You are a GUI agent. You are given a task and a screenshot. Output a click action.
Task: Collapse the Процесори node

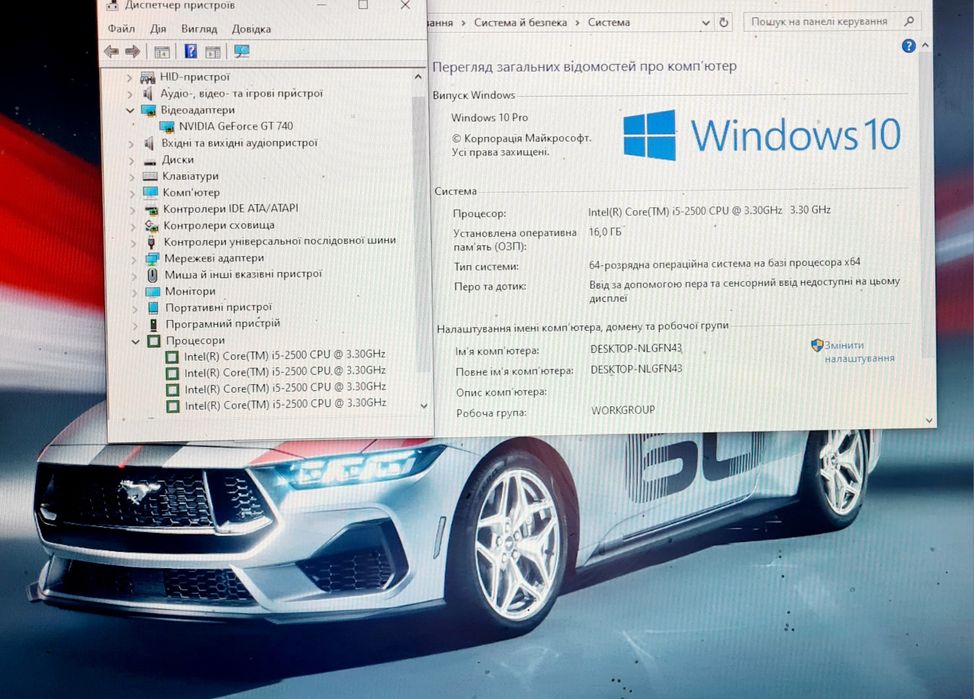(x=135, y=341)
